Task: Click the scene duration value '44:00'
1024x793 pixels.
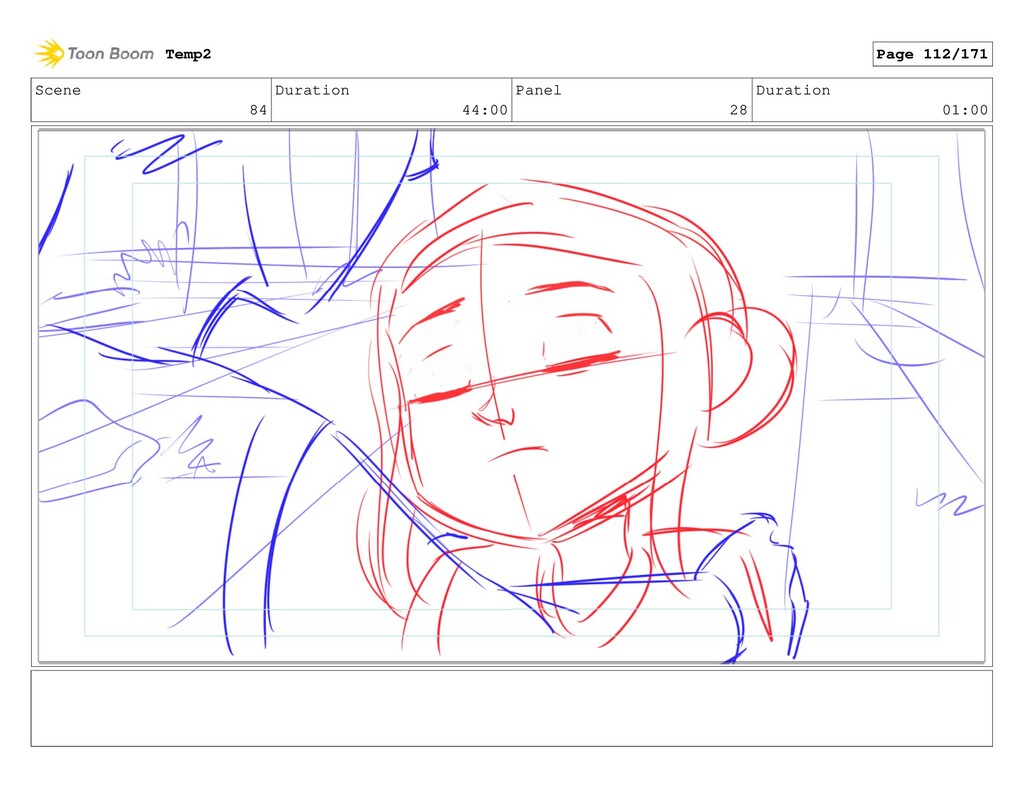Action: tap(485, 110)
